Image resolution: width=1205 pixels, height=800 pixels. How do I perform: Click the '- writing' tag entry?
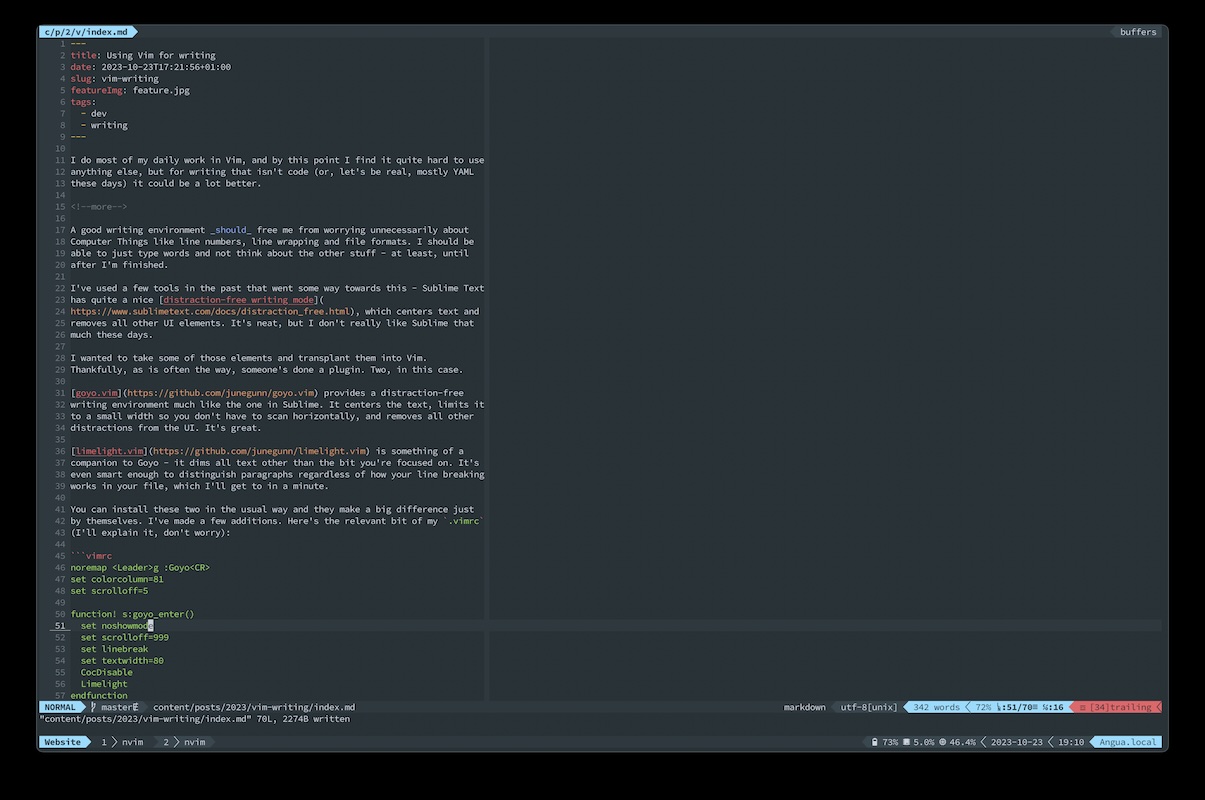[x=104, y=125]
